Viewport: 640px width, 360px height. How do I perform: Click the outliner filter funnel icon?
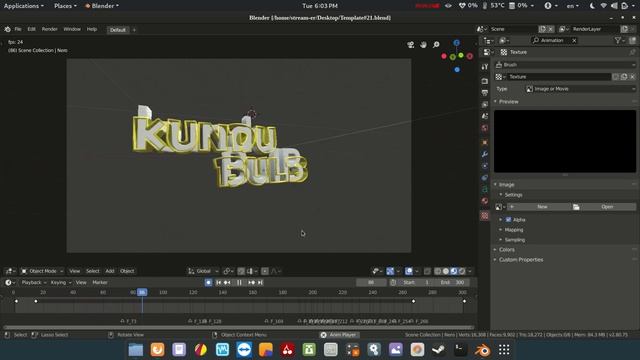click(618, 40)
